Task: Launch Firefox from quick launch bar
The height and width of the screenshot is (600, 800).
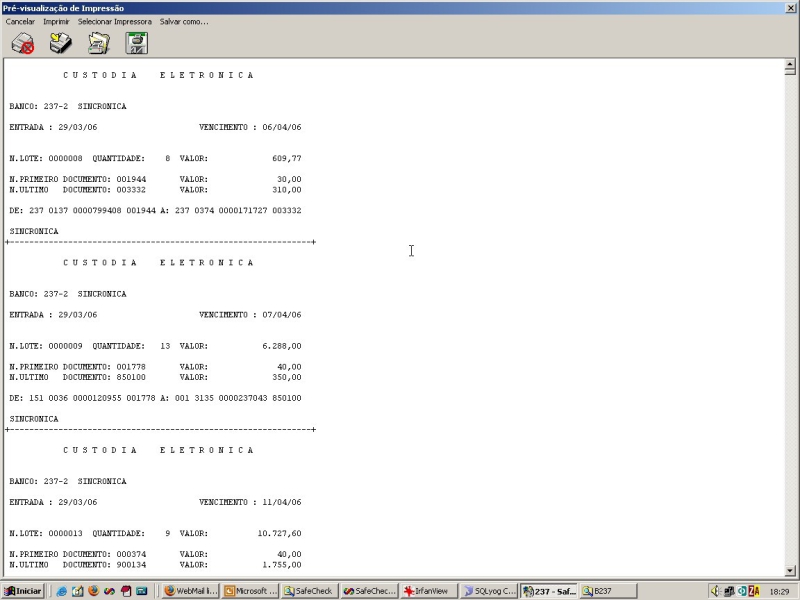Action: [x=93, y=591]
